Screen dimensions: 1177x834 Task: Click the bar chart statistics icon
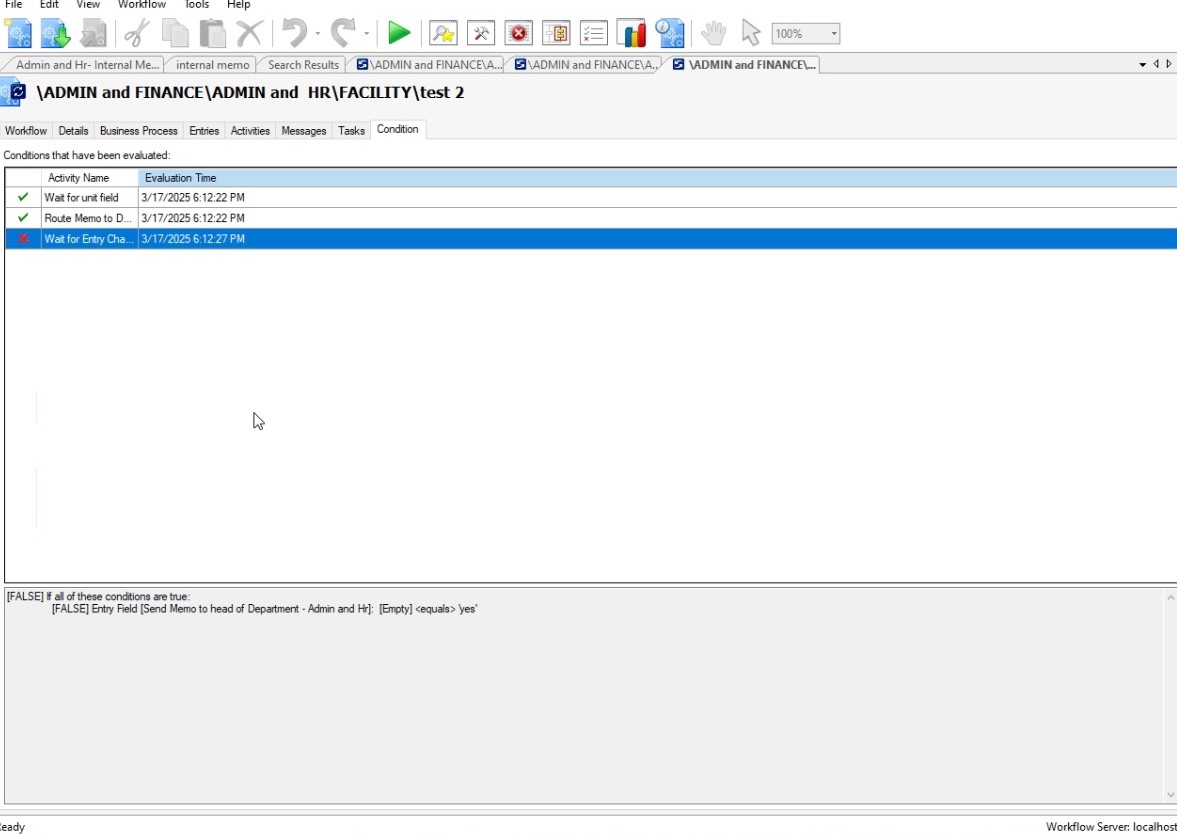point(631,33)
